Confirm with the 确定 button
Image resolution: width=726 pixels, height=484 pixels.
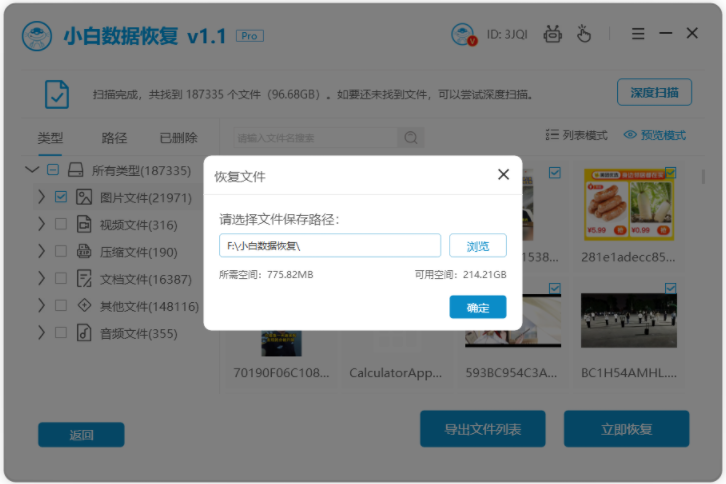click(478, 307)
